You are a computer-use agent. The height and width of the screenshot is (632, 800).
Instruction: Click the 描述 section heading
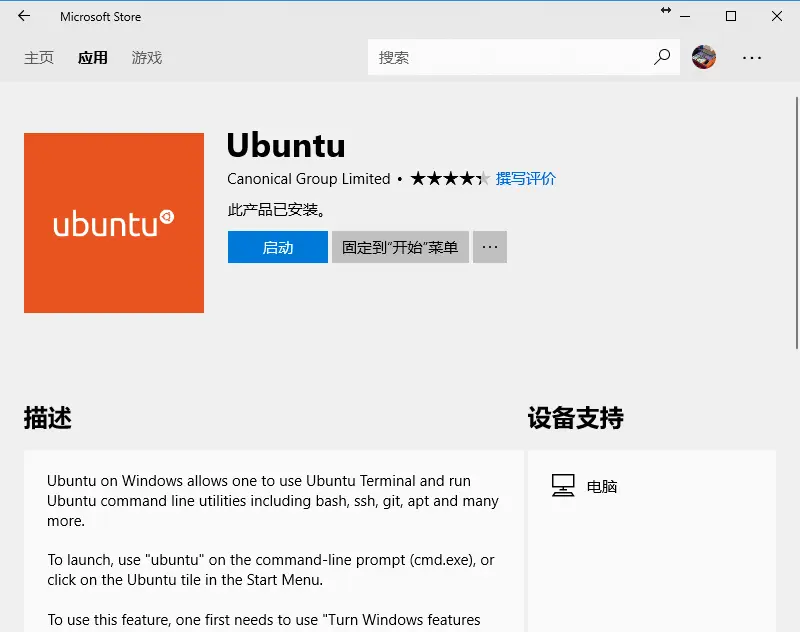[47, 418]
